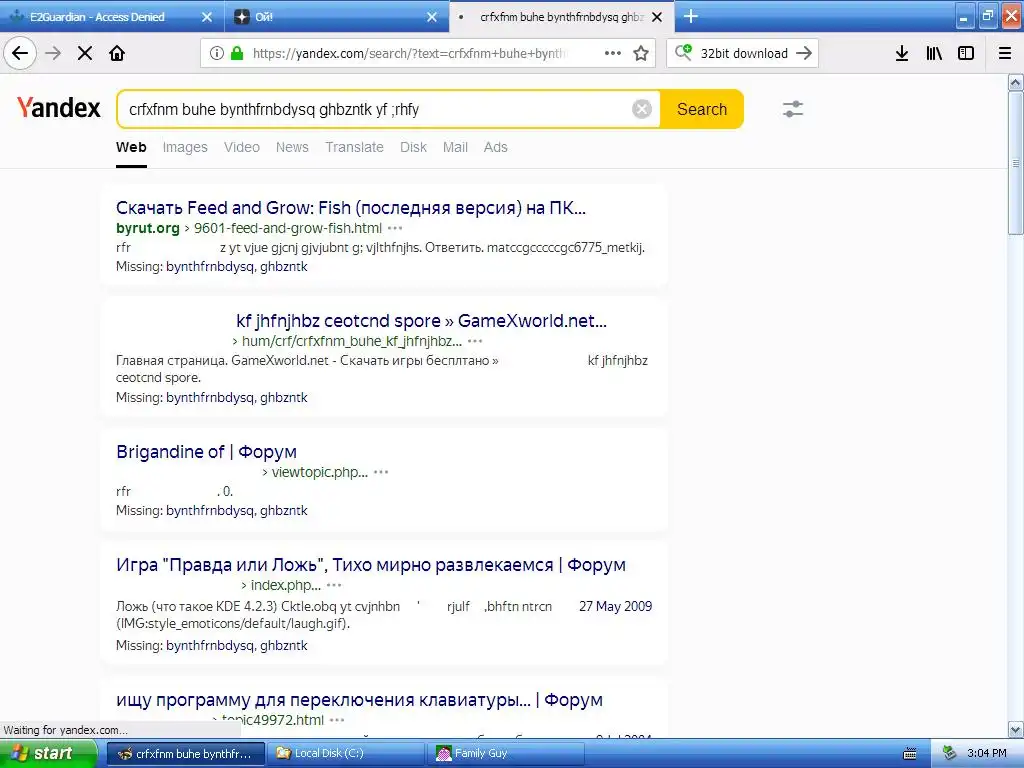Bookmark this page with the star icon
Image resolution: width=1024 pixels, height=768 pixels.
click(641, 53)
